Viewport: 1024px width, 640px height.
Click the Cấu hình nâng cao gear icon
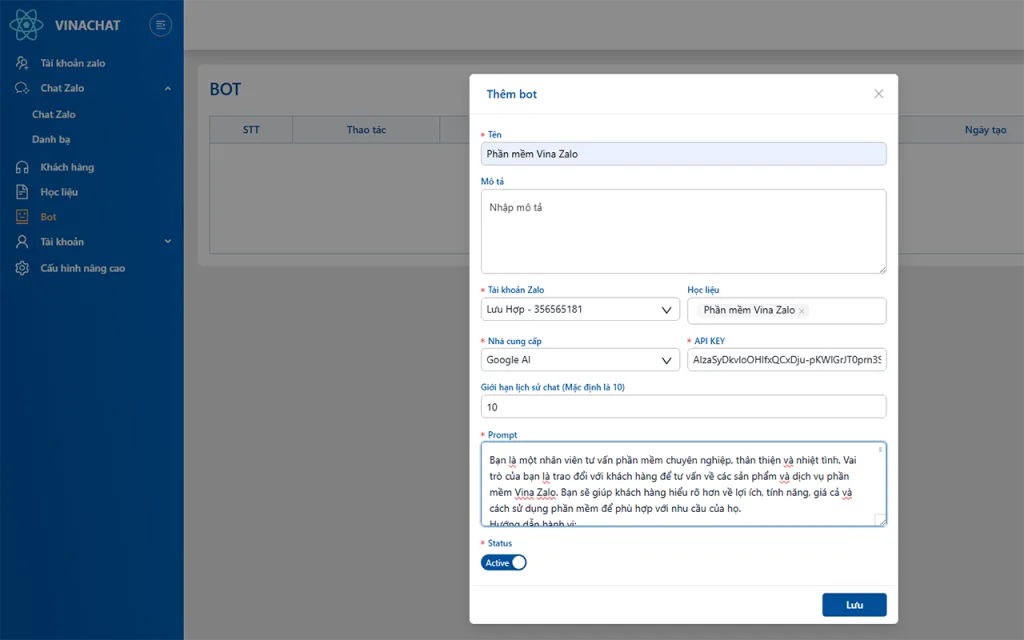[21, 268]
